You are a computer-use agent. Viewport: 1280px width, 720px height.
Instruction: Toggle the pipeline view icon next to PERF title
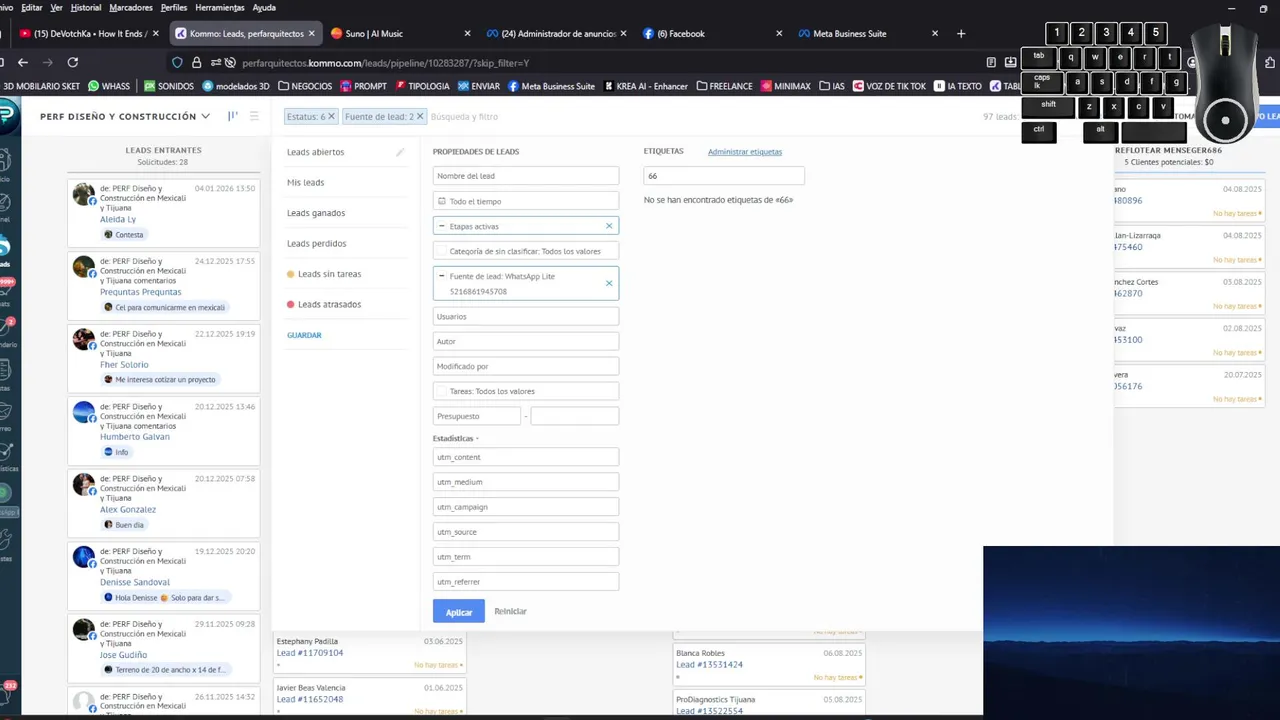(x=233, y=116)
